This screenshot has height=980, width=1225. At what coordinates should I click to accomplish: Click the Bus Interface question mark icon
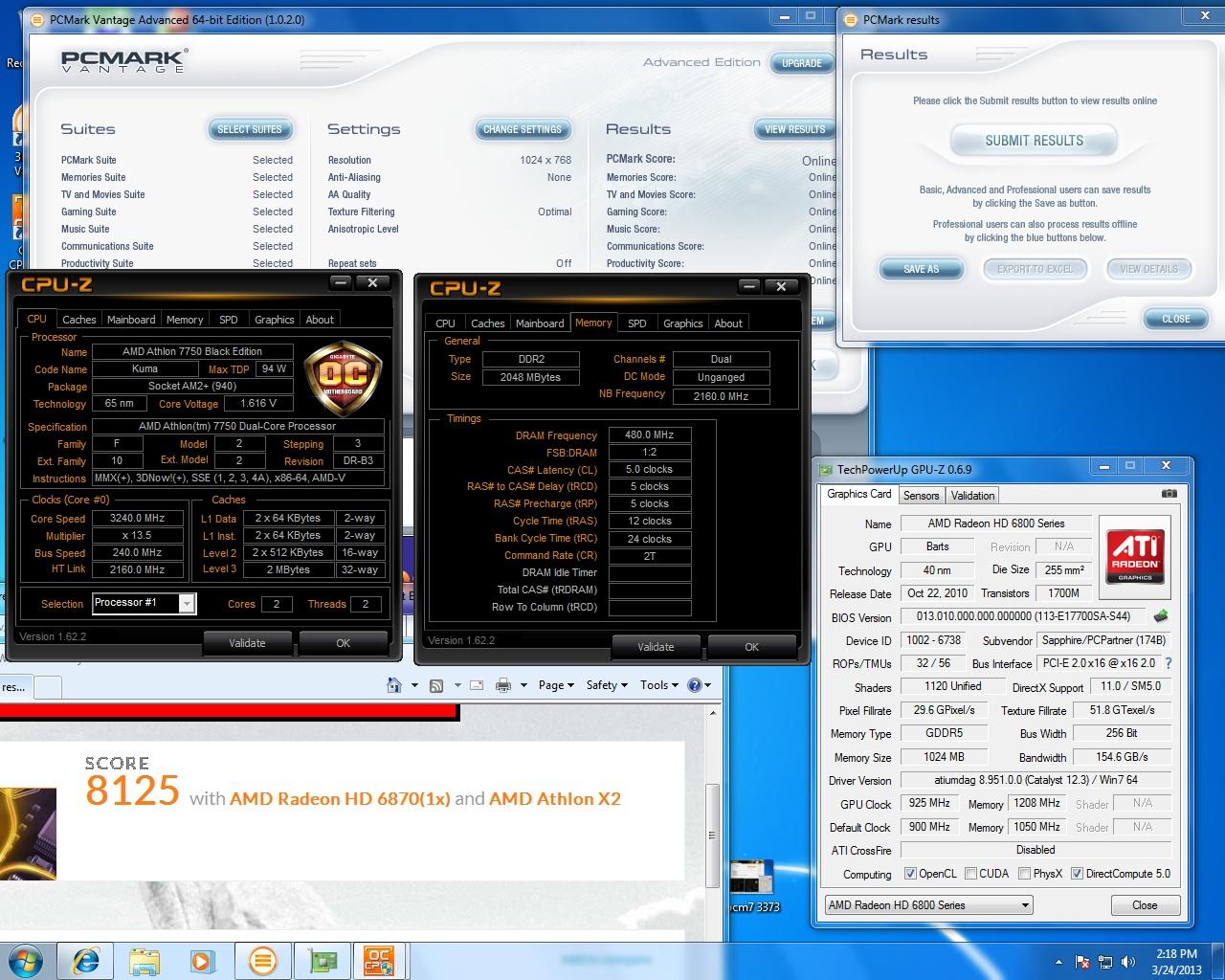pyautogui.click(x=1169, y=662)
